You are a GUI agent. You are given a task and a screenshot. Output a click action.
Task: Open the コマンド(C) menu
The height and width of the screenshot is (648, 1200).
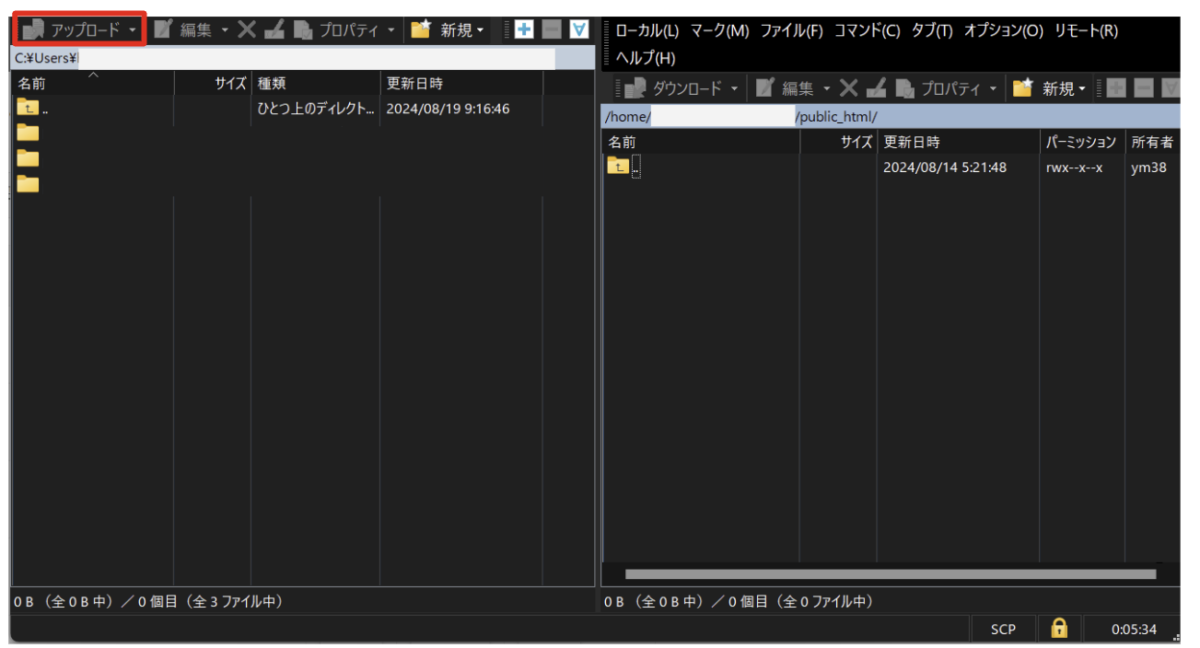coord(866,30)
